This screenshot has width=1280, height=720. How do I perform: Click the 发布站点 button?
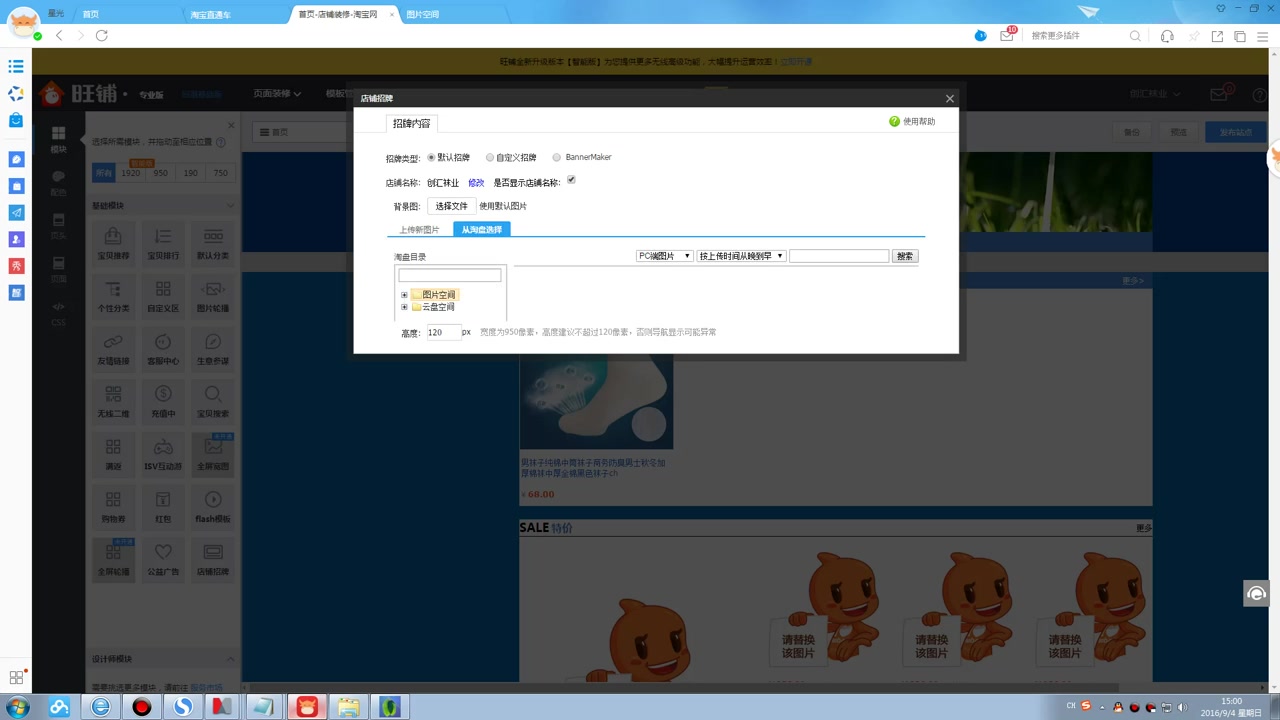click(1236, 132)
